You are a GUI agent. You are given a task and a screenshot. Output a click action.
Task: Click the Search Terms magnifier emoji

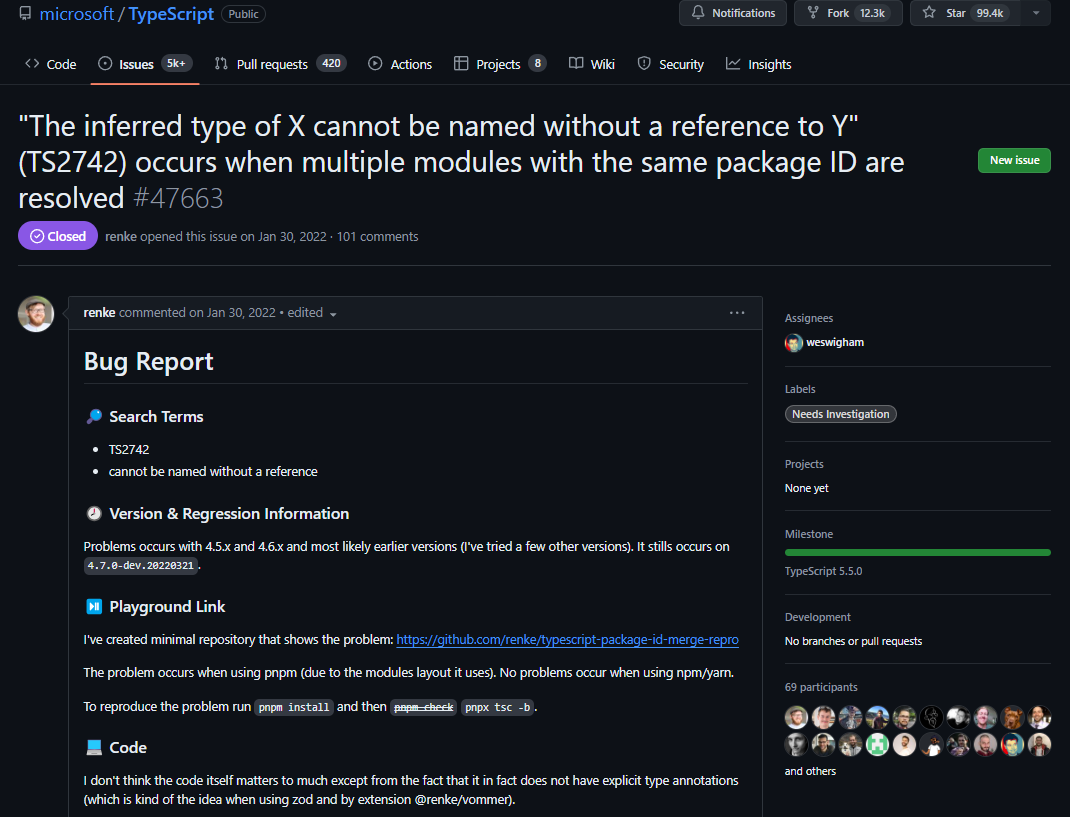(94, 416)
